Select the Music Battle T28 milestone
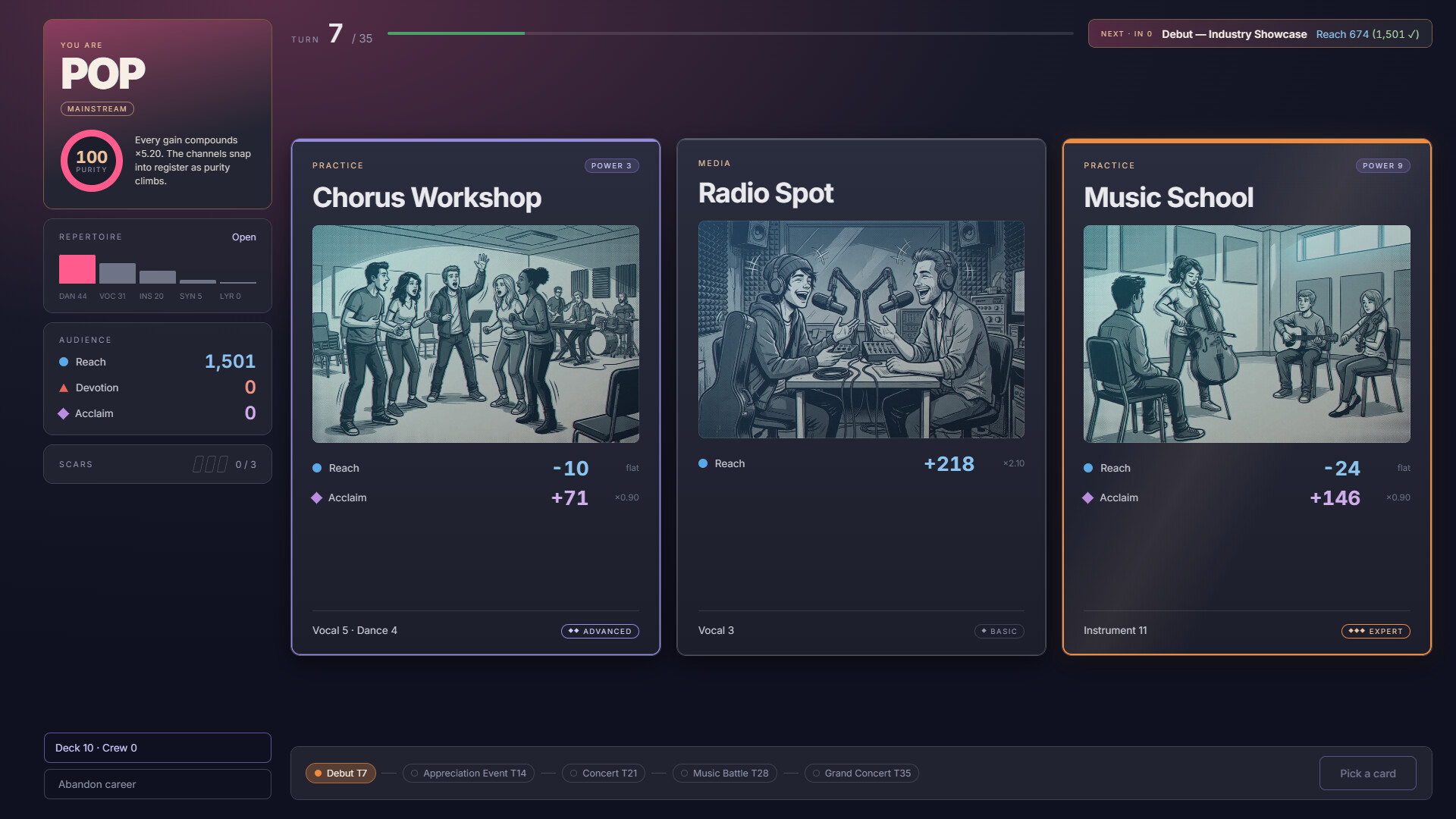This screenshot has height=819, width=1456. click(x=724, y=773)
